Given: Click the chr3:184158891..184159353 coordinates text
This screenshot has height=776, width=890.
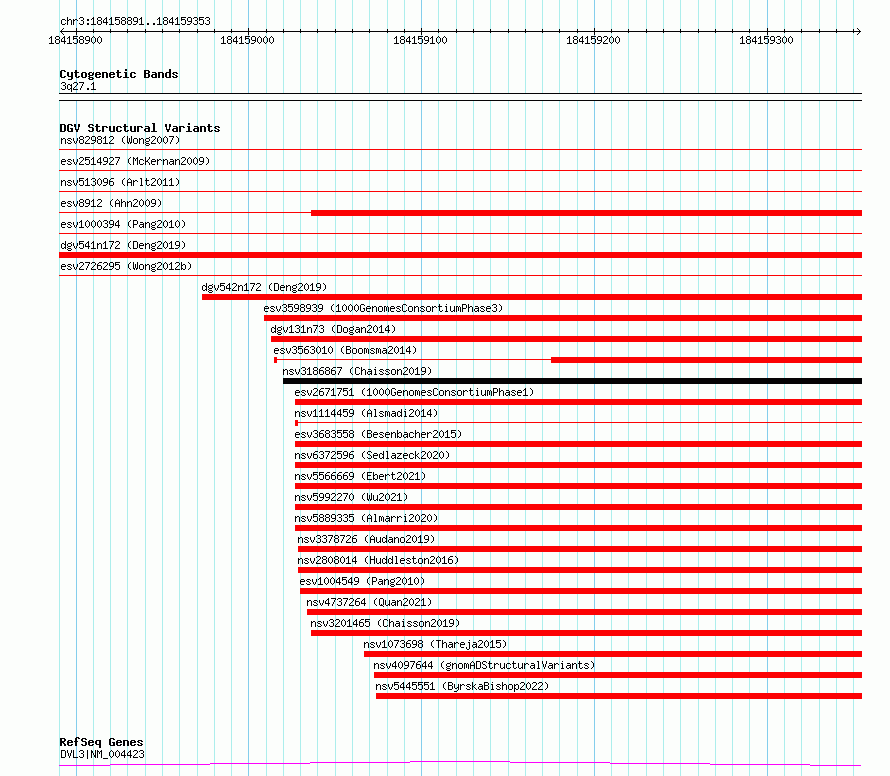Looking at the screenshot, I should [135, 21].
